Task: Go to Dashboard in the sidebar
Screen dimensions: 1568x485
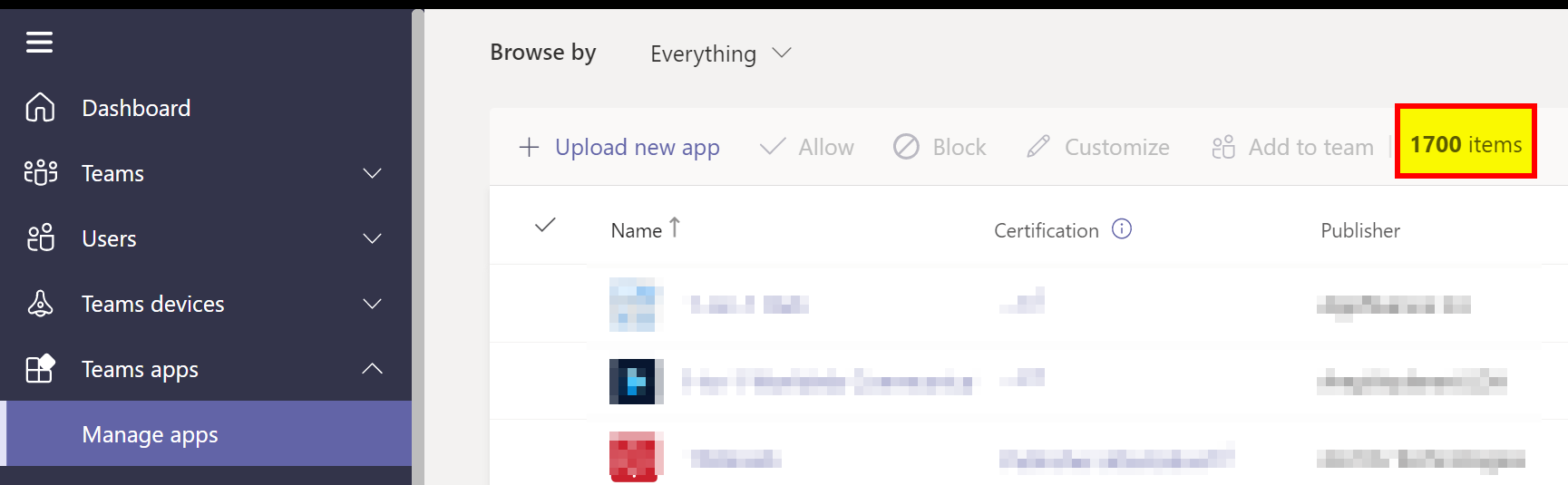Action: pyautogui.click(x=136, y=108)
